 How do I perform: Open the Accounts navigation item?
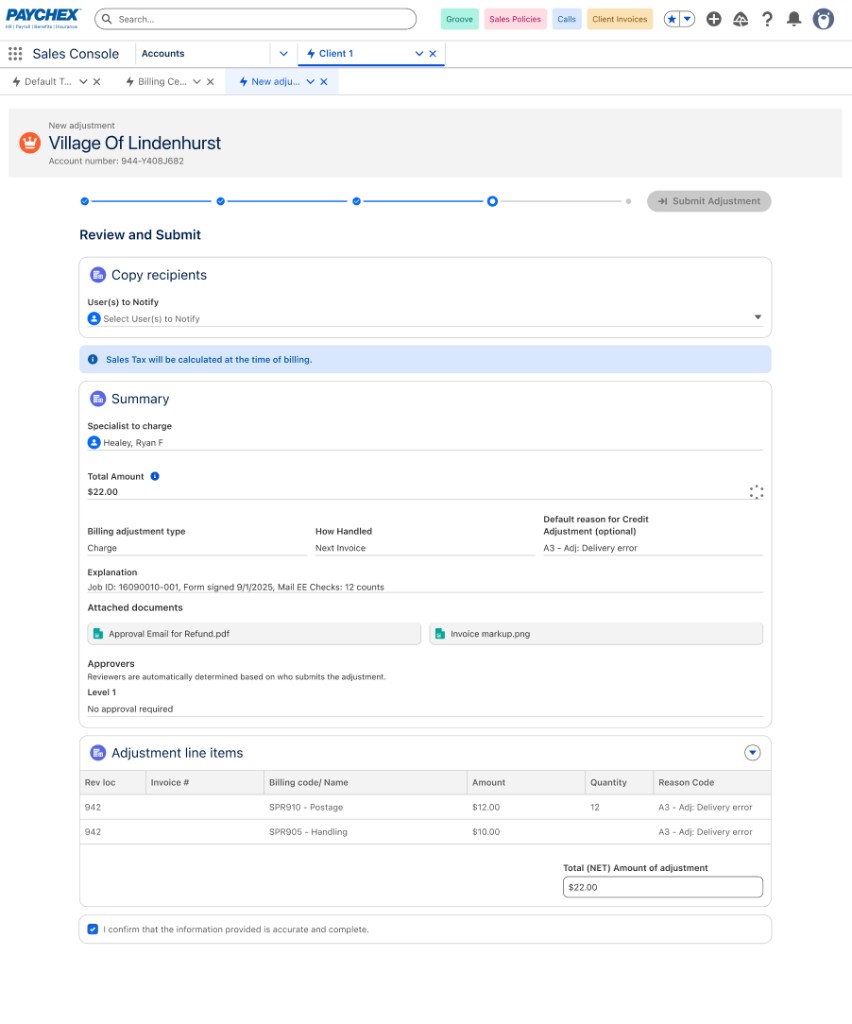click(x=163, y=54)
